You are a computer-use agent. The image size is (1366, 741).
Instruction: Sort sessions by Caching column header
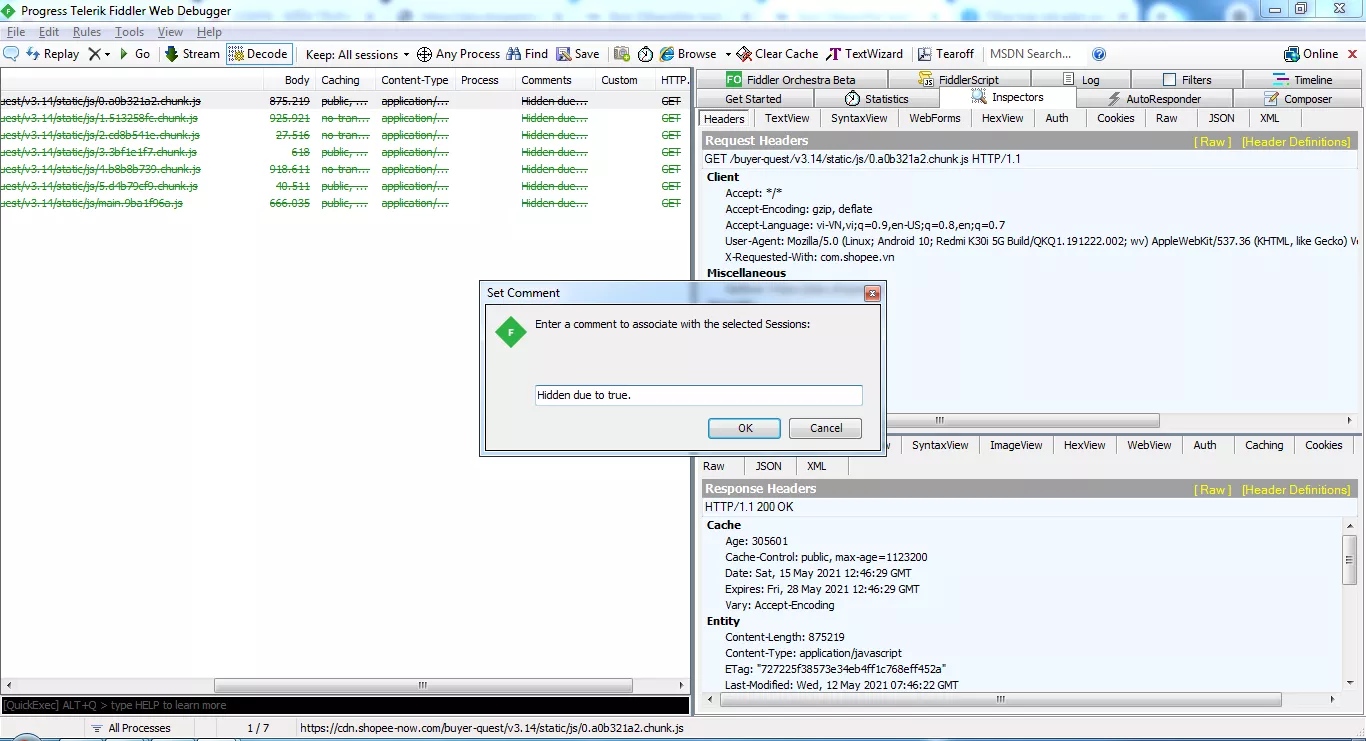coord(344,80)
